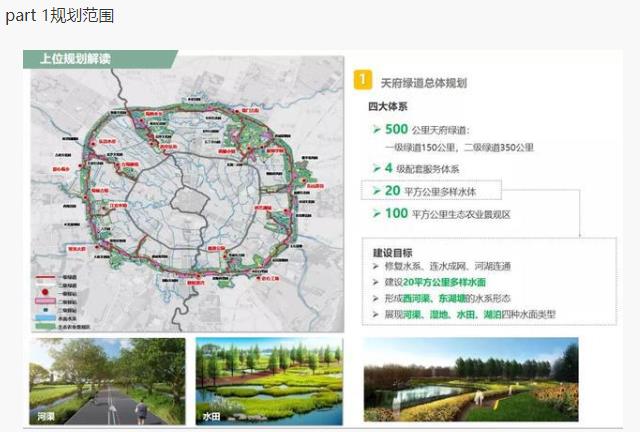Open the rightmost pond landscape photo
The image size is (640, 432).
point(470,381)
